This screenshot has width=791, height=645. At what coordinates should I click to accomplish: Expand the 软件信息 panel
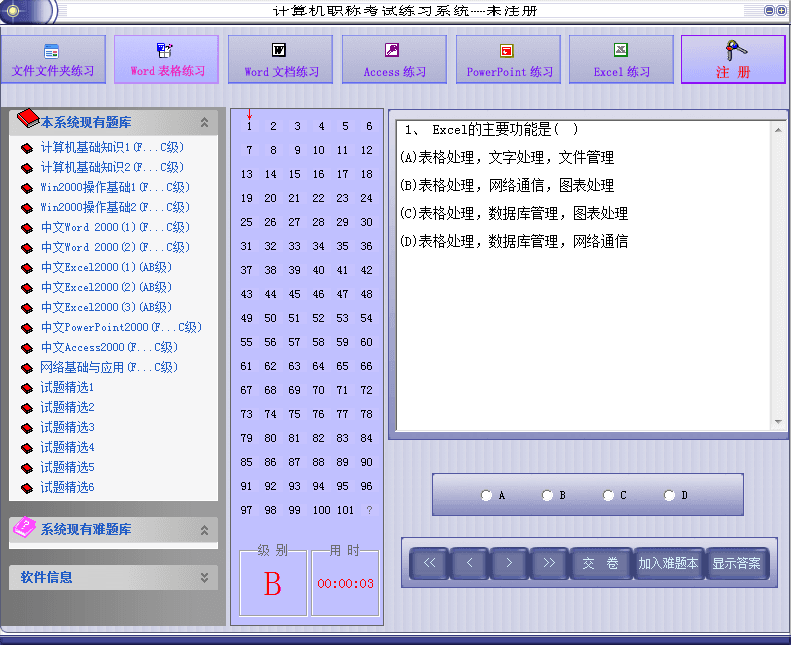tap(204, 578)
